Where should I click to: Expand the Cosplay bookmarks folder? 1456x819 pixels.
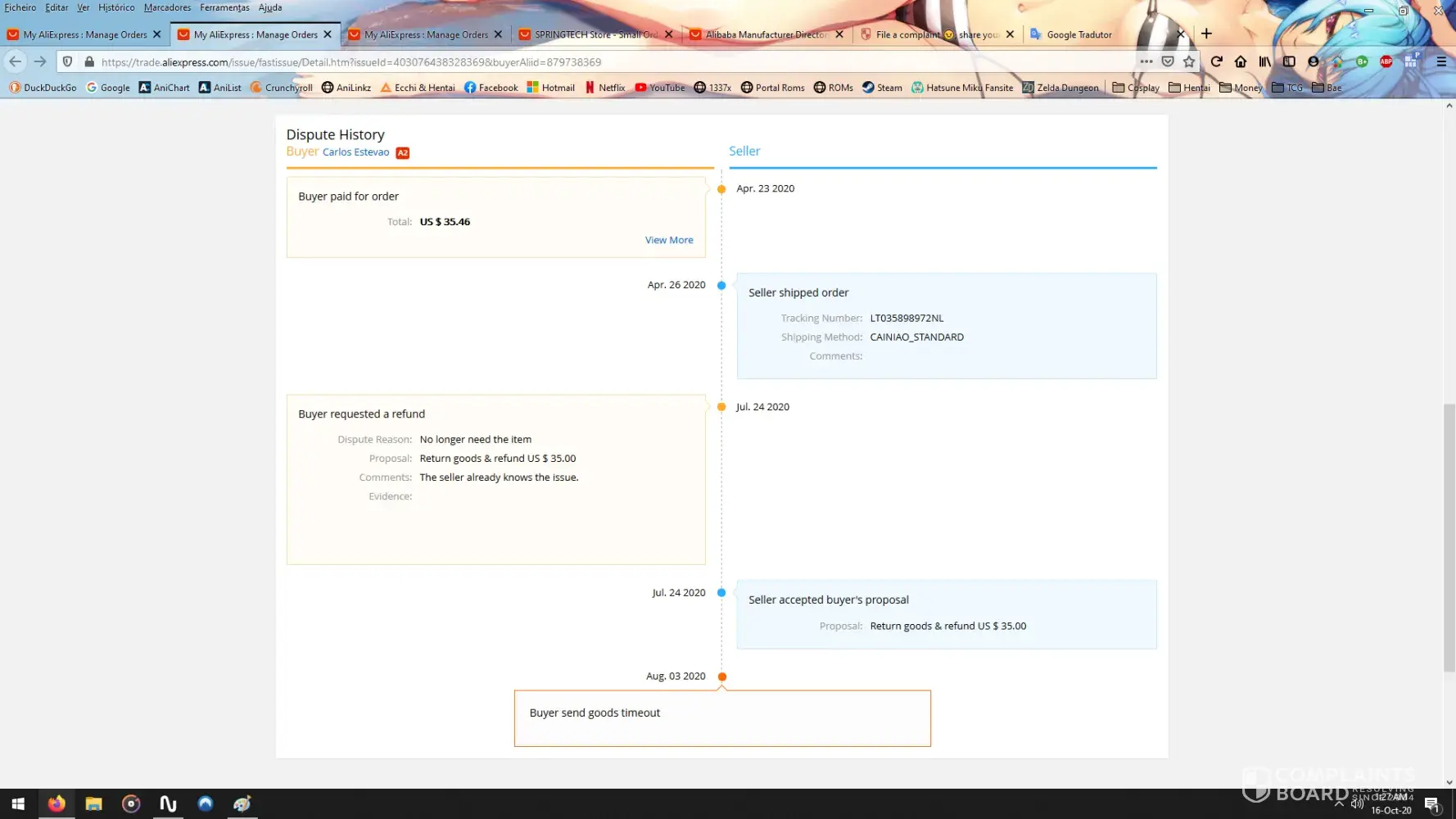tap(1136, 88)
